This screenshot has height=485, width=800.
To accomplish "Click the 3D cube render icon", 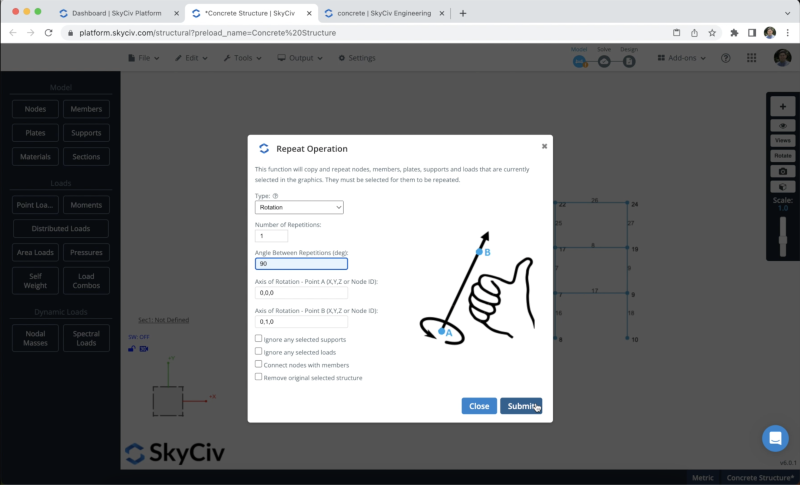I will point(783,187).
